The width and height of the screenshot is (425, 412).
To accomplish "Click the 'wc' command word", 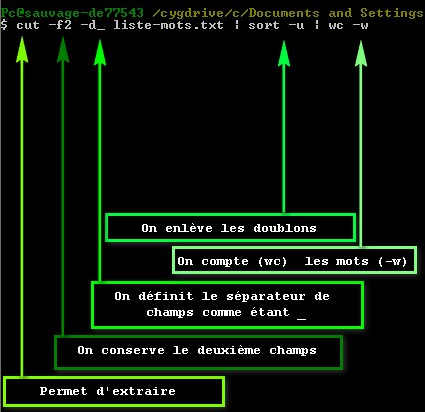I will 336,26.
